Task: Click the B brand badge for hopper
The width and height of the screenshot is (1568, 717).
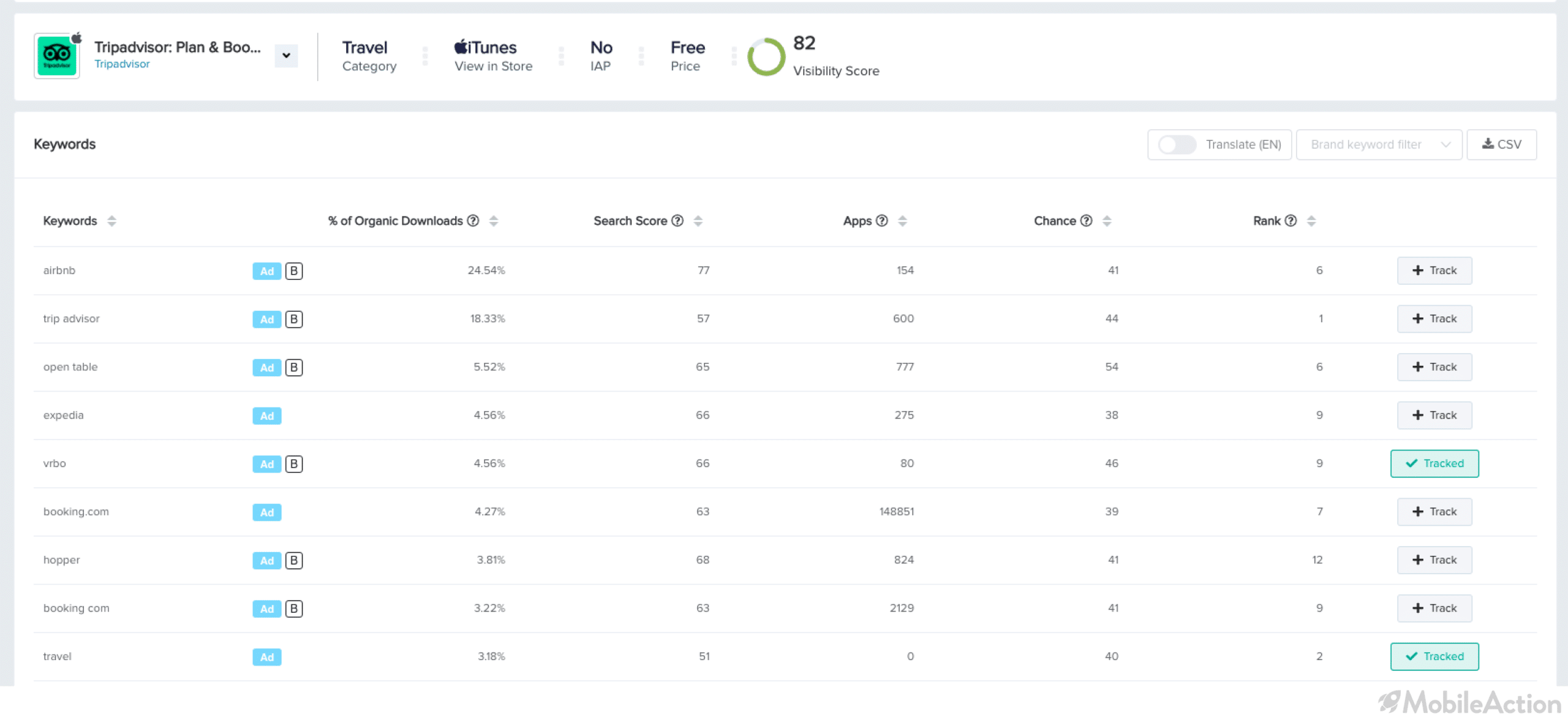Action: click(x=294, y=561)
